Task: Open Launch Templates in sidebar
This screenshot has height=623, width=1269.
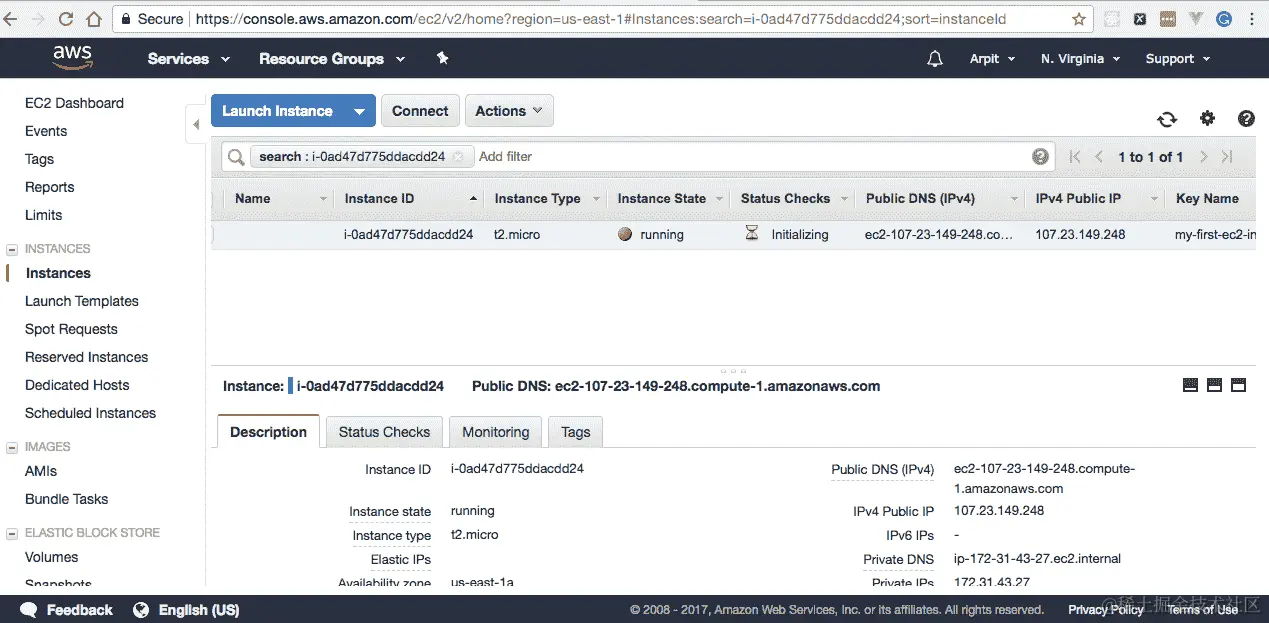Action: tap(82, 301)
